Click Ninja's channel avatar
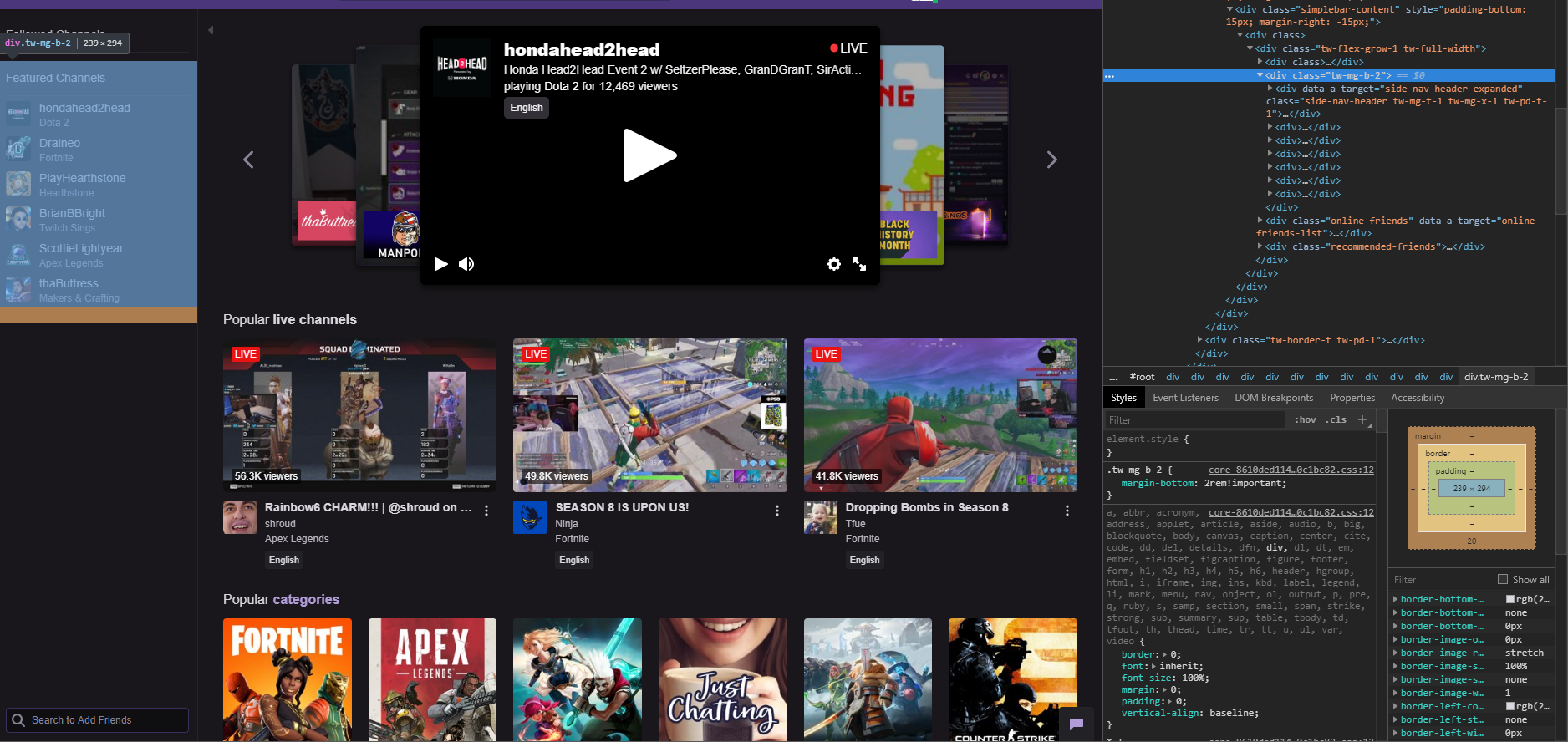This screenshot has height=742, width=1568. click(x=530, y=517)
